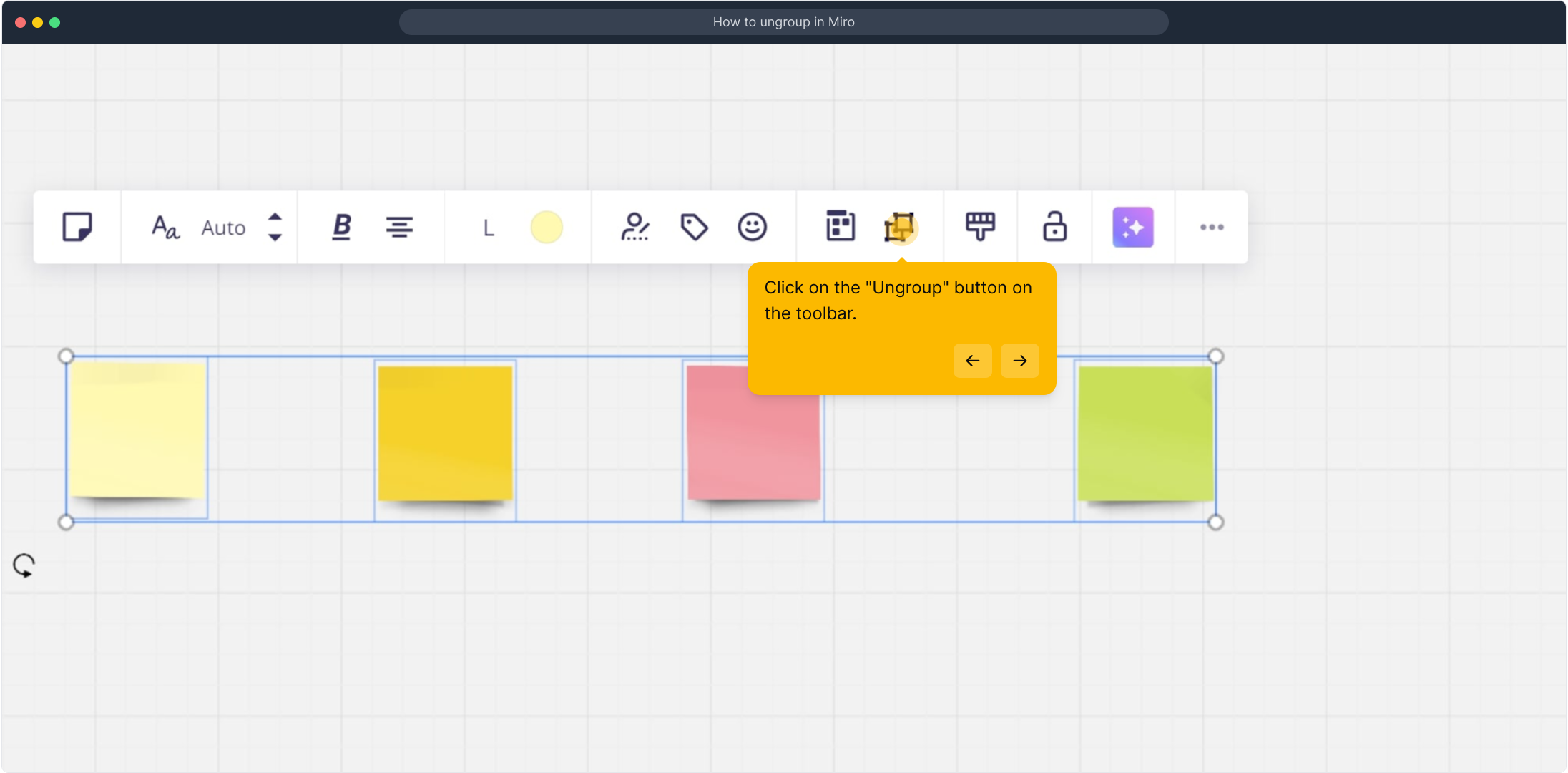Screen dimensions: 1568x773
Task: Click the create frame layout icon
Action: pos(841,226)
